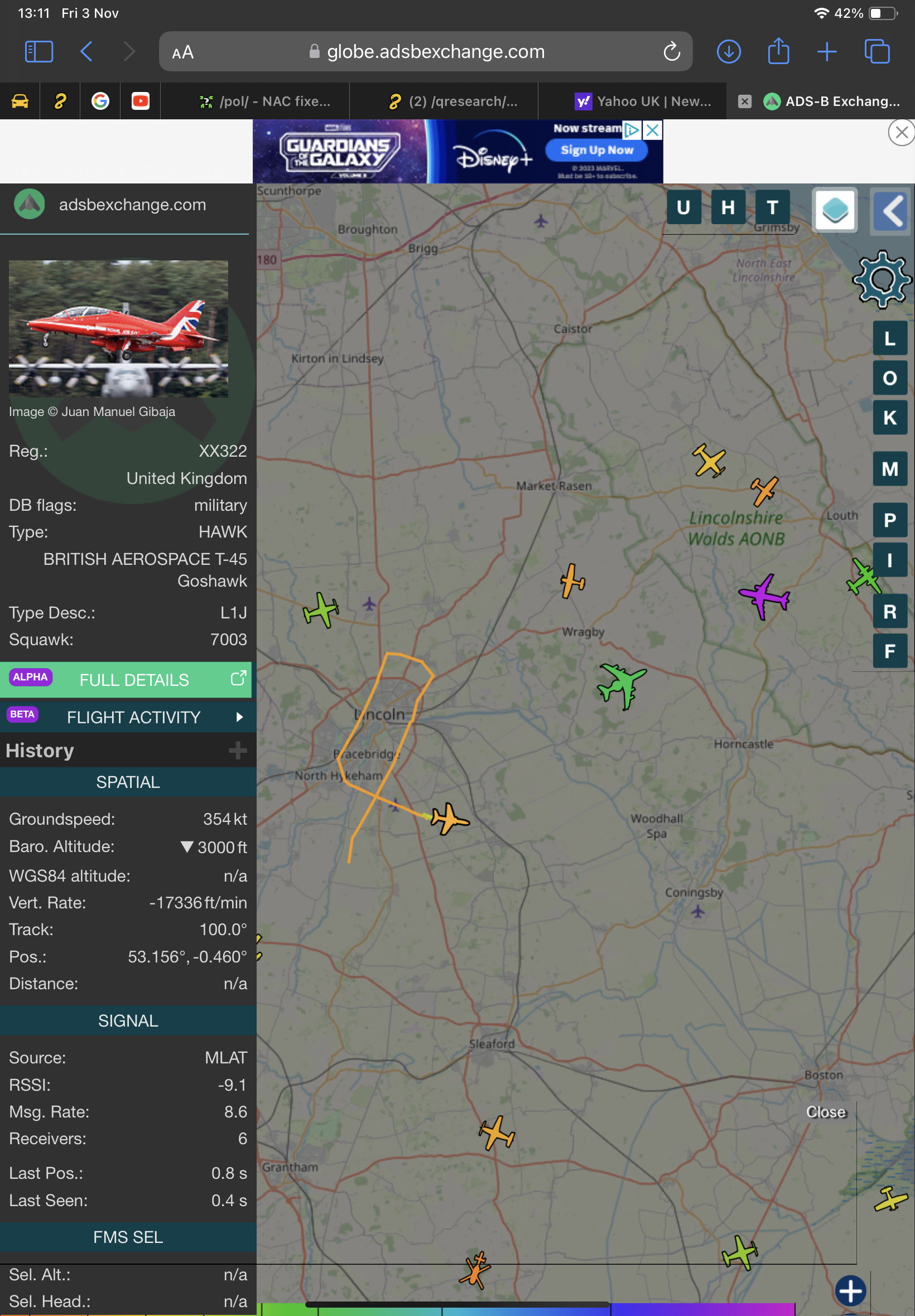
Task: Zoom in with the map plus button
Action: click(x=850, y=1290)
